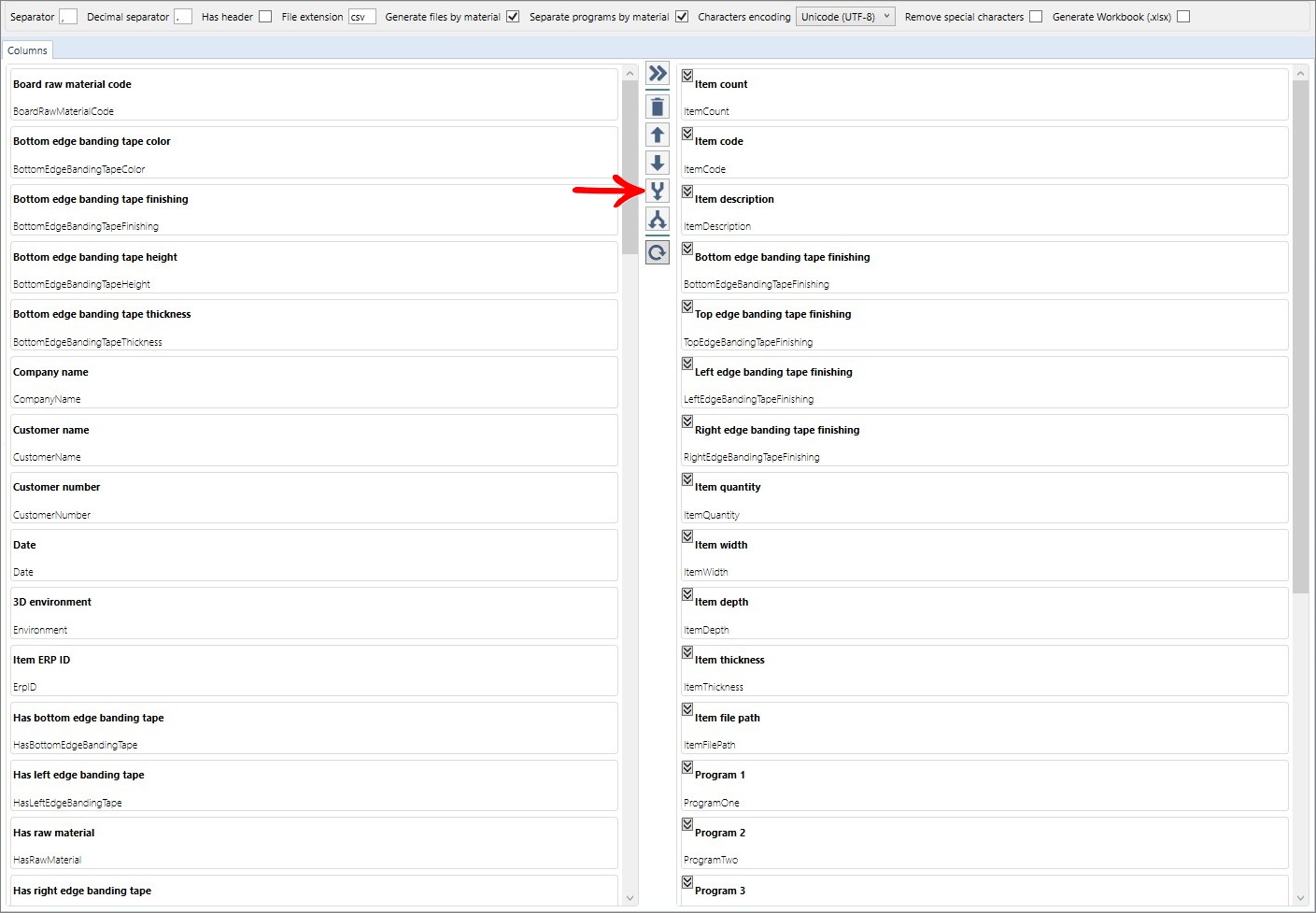
Task: Select the Item ERP ID column
Action: pos(314,671)
